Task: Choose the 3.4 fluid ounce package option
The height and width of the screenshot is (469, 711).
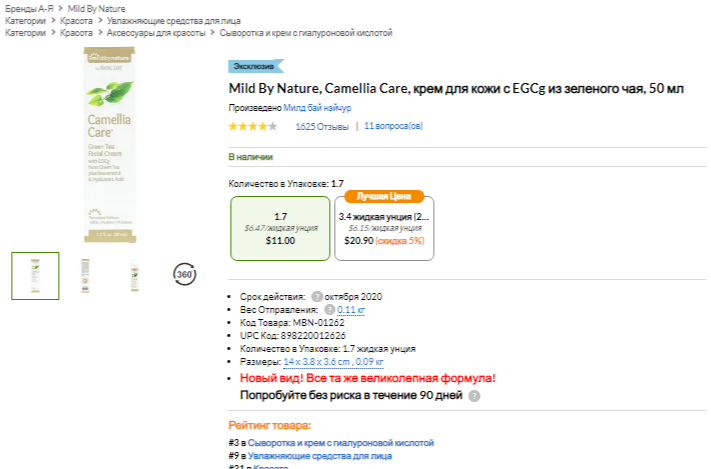Action: pyautogui.click(x=384, y=228)
